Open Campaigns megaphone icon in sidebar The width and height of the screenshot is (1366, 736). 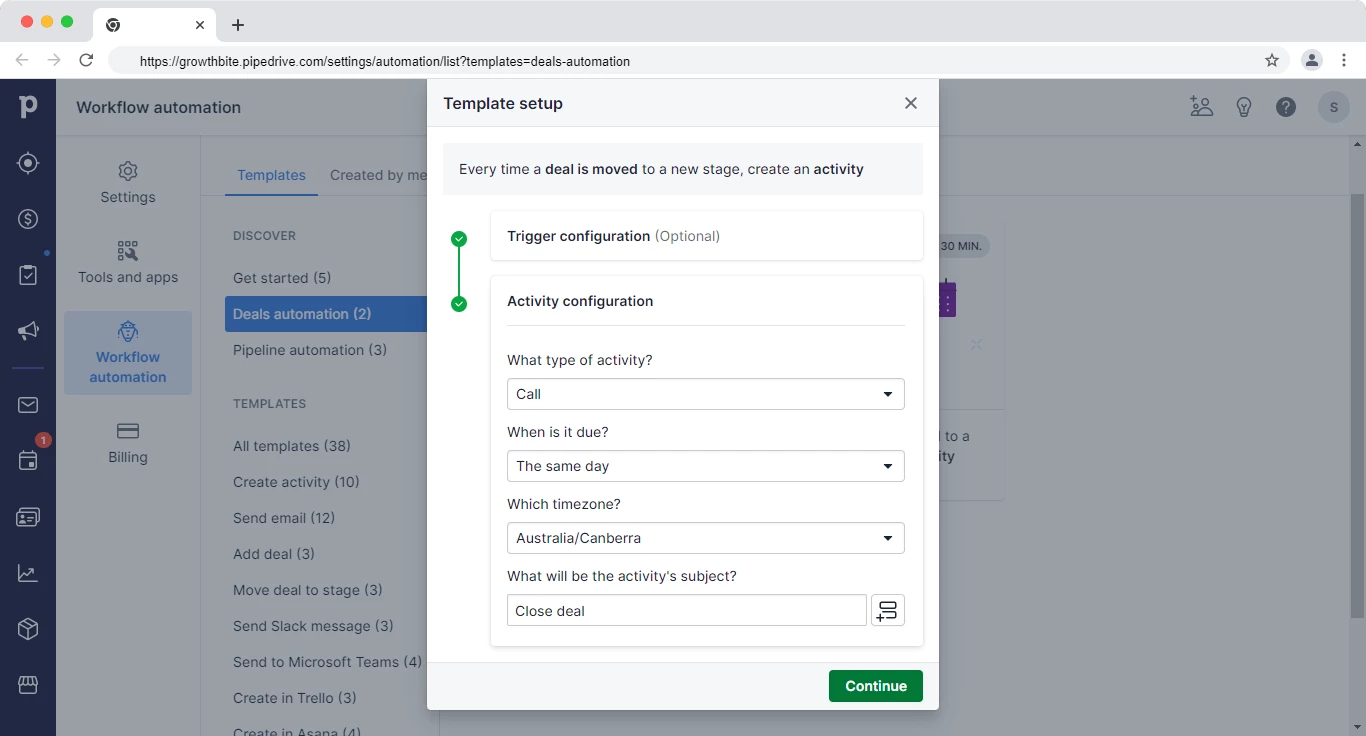pos(28,331)
